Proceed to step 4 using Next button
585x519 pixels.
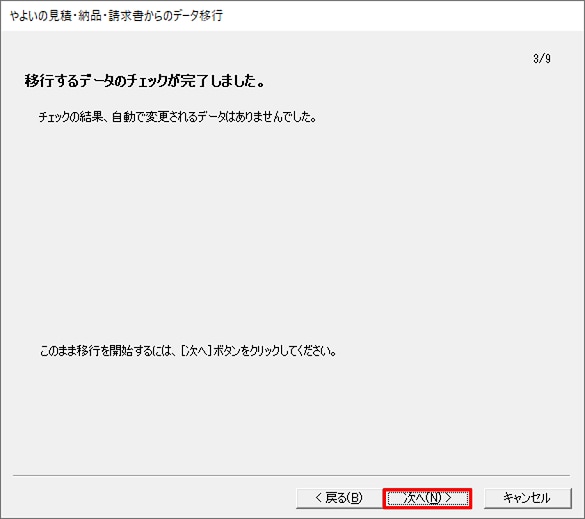coord(428,498)
